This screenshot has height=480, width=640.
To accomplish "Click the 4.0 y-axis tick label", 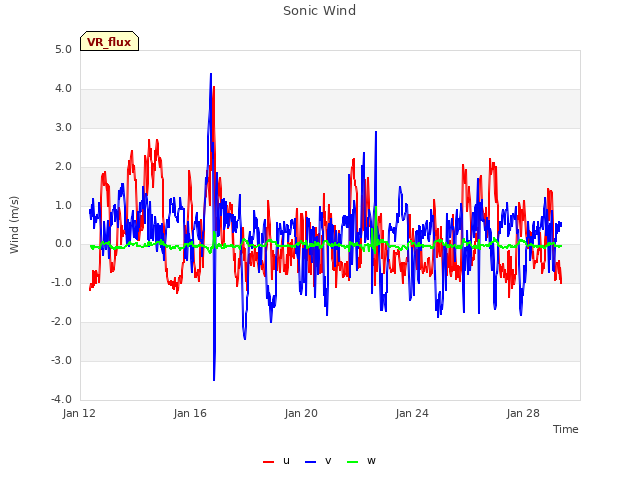I will [63, 89].
